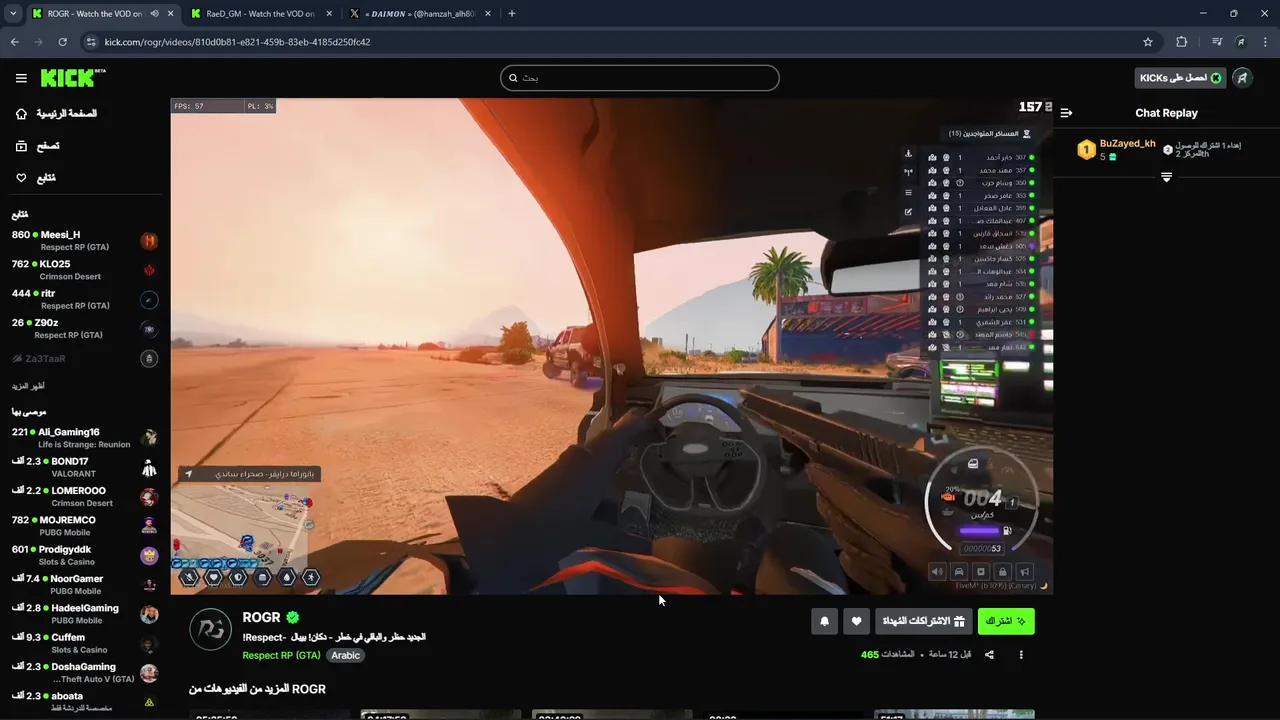
Task: Open recommended channel HadeelGaming
Action: tap(85, 613)
